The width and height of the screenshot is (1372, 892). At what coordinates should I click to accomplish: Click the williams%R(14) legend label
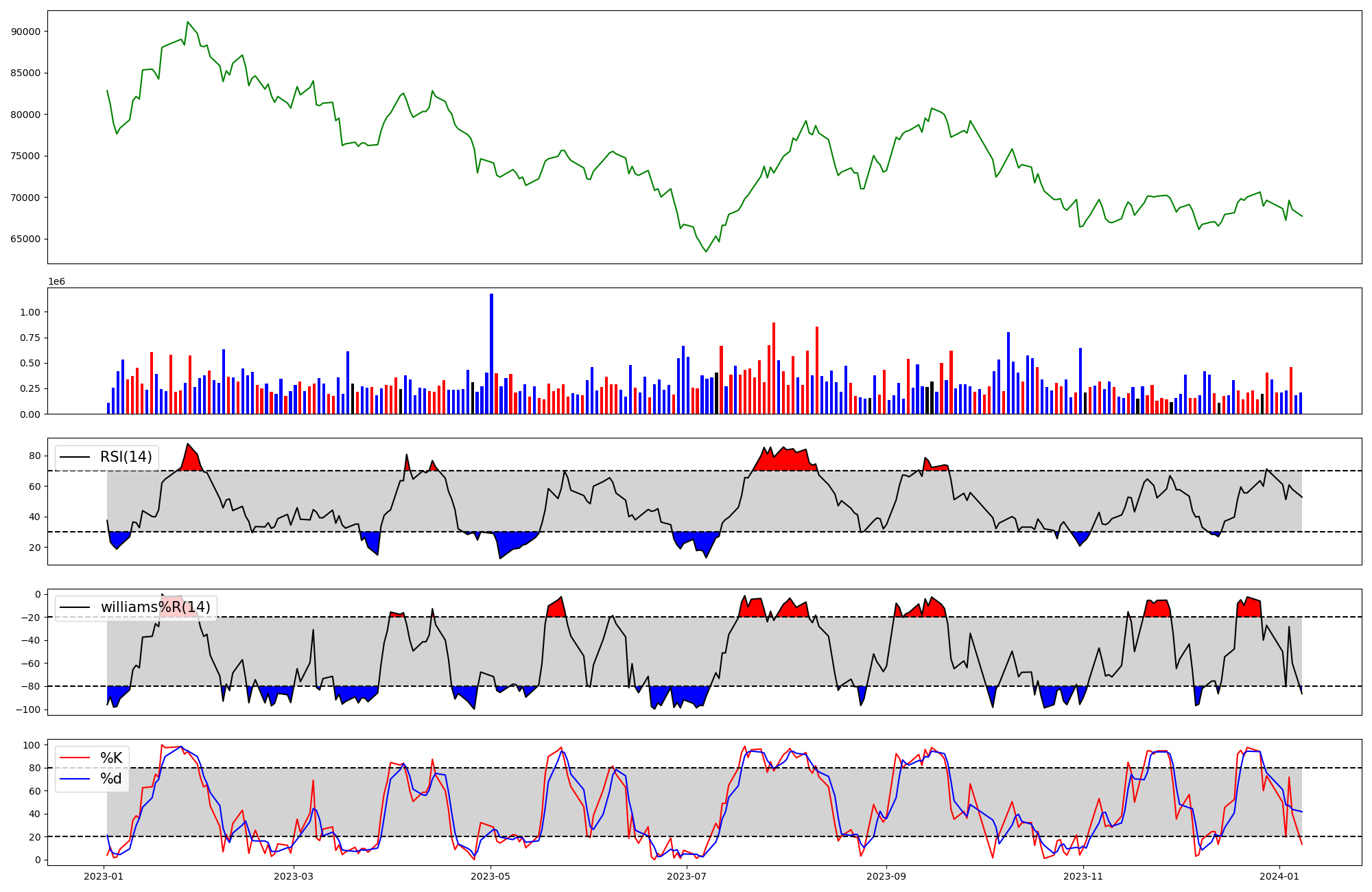(x=156, y=607)
